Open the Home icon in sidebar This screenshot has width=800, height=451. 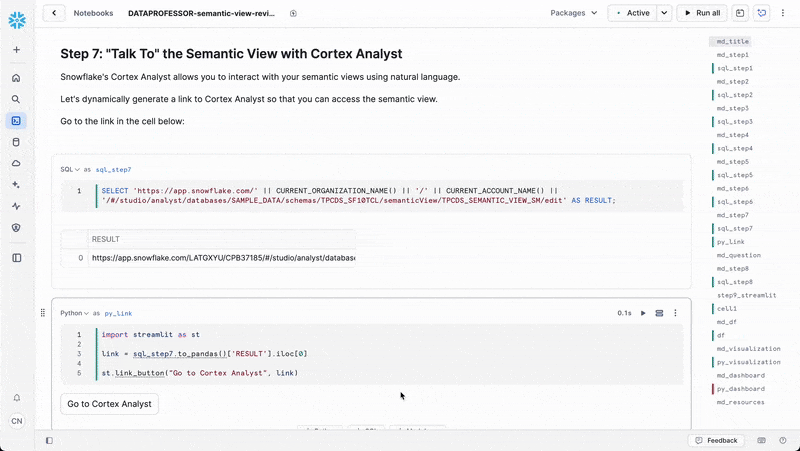(x=16, y=78)
